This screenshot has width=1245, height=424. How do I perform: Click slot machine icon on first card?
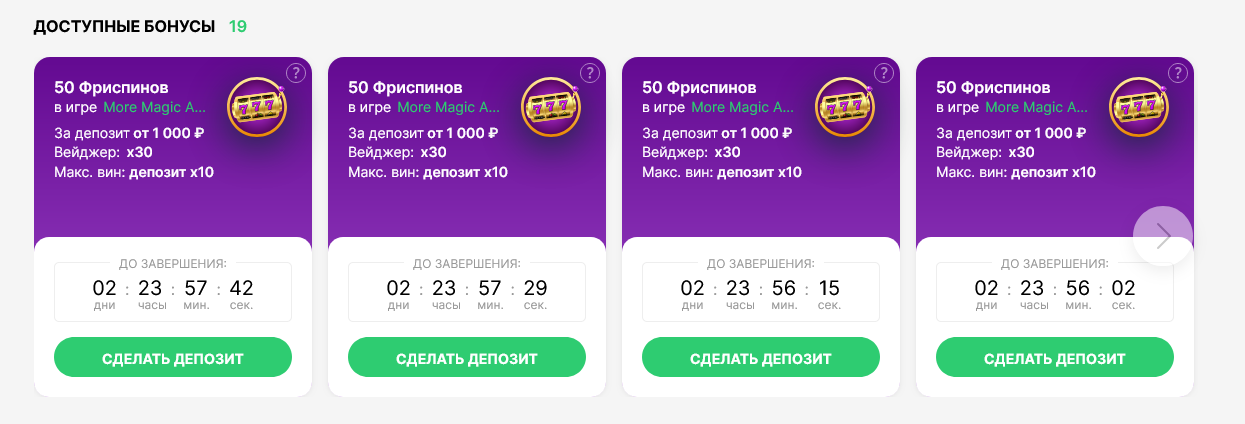click(x=257, y=106)
